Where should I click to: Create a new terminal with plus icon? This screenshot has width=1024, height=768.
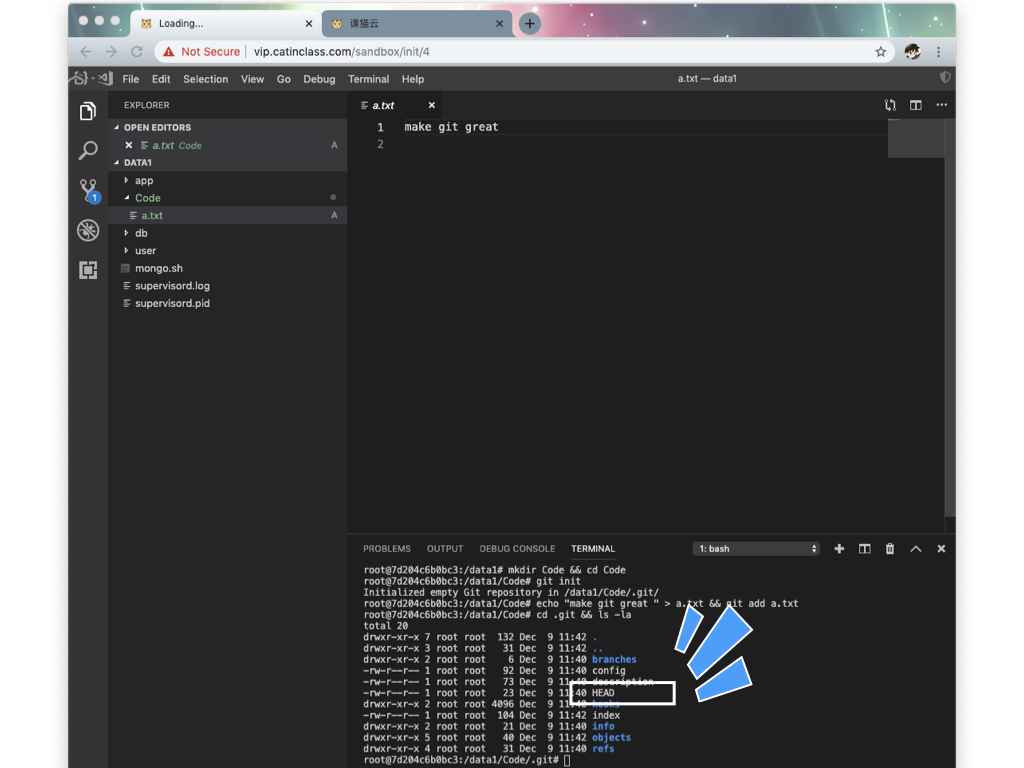pos(839,549)
